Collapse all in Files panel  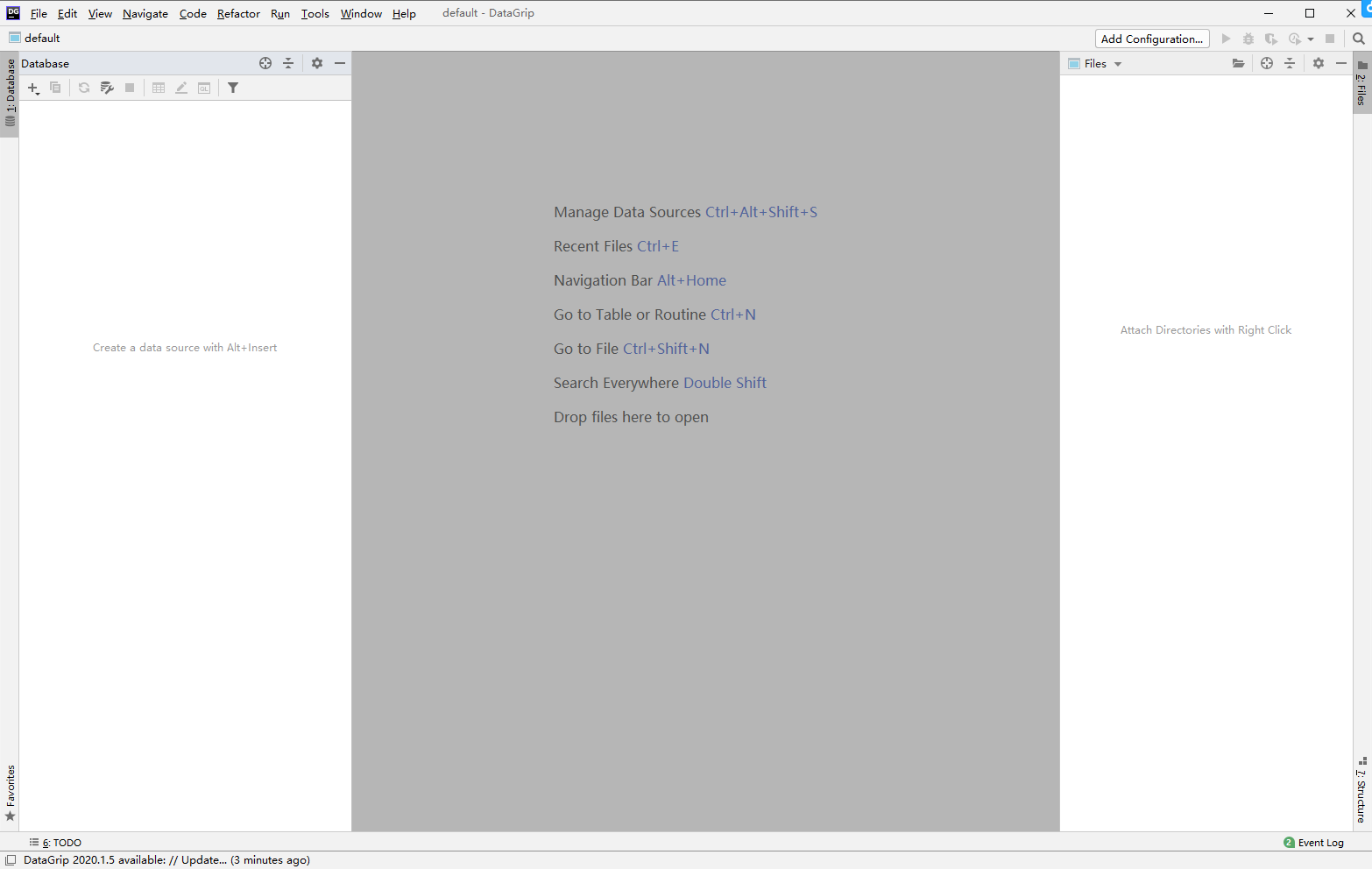[1290, 63]
